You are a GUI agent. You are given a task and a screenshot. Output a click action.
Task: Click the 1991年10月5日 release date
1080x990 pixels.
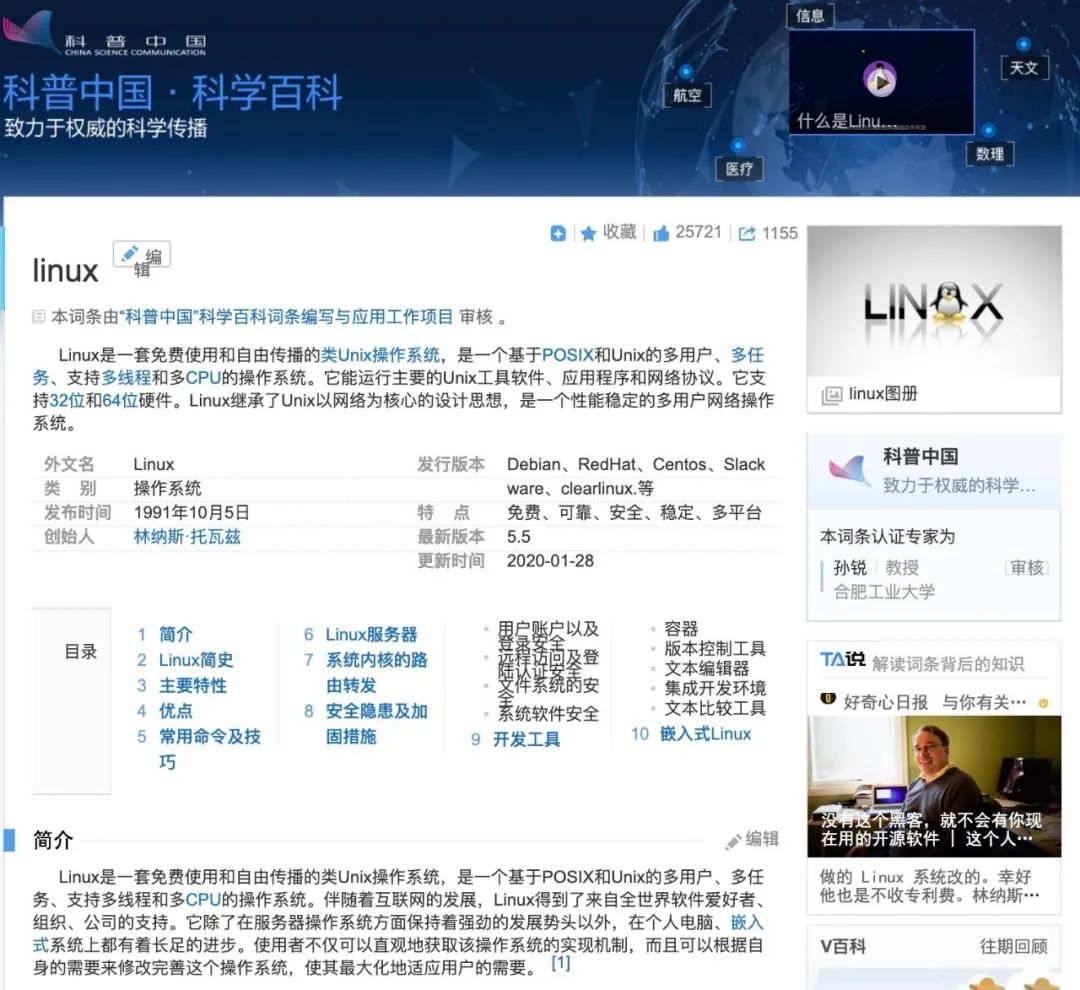click(x=191, y=513)
